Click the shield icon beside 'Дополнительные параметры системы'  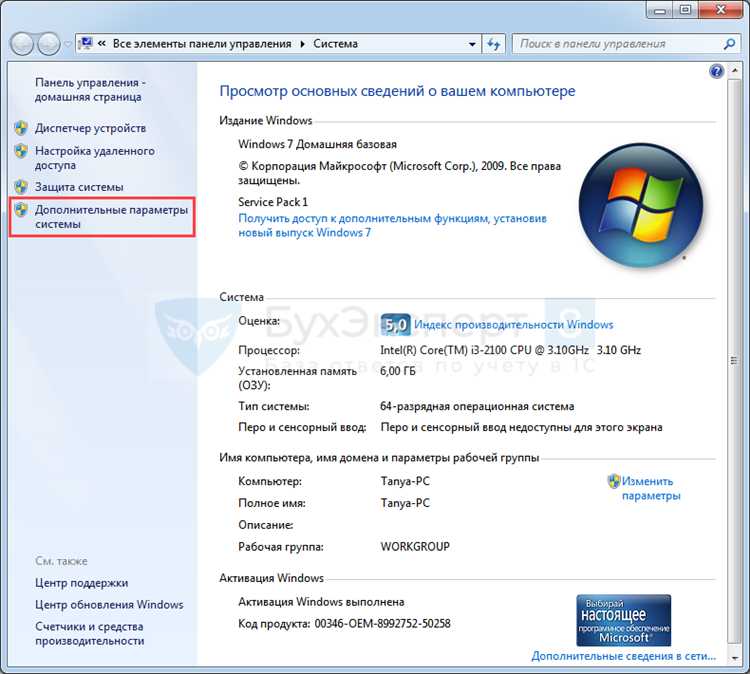click(21, 210)
